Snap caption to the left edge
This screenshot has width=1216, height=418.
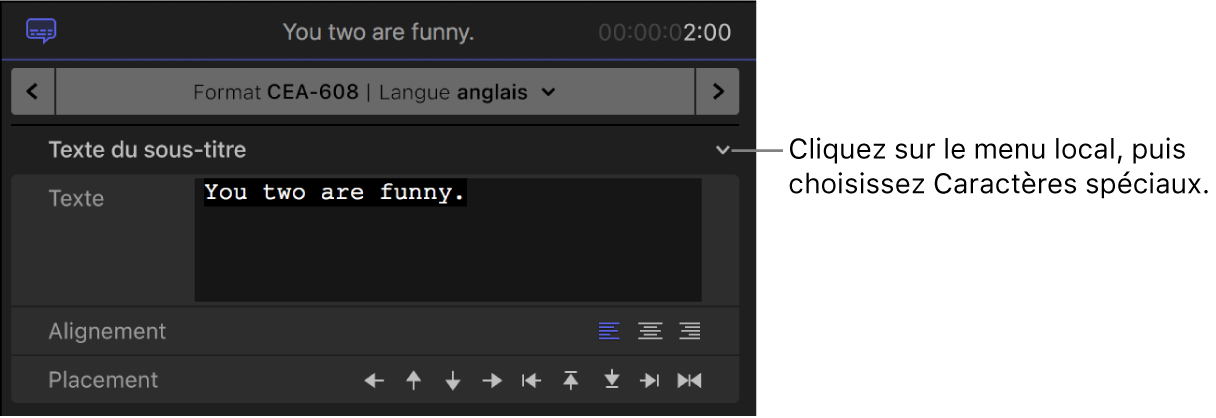tap(531, 380)
